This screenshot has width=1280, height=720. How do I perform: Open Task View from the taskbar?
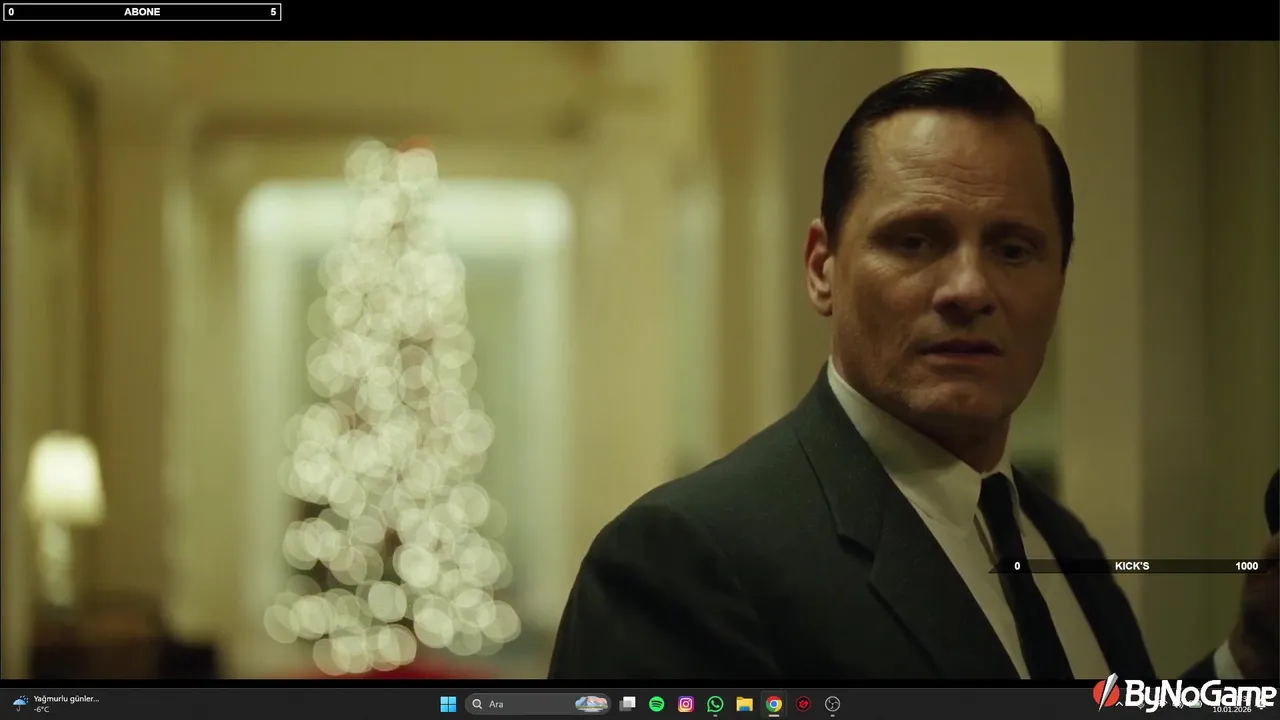point(627,704)
